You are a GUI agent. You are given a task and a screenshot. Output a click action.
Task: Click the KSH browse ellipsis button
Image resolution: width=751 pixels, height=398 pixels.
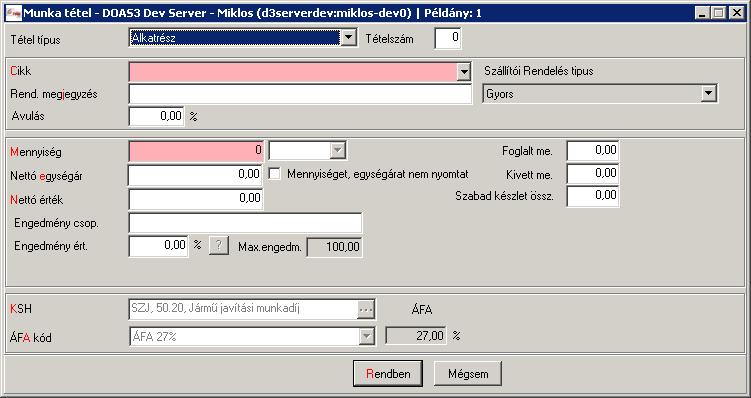click(365, 309)
